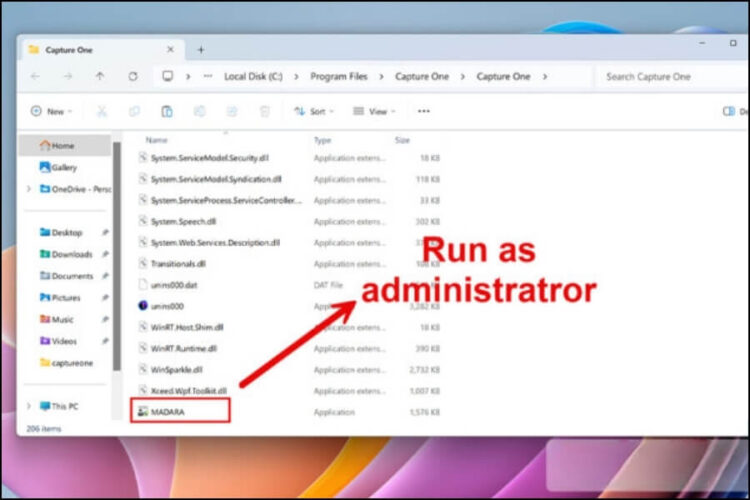Click chevron after the last Capture One breadcrumb

click(x=545, y=77)
